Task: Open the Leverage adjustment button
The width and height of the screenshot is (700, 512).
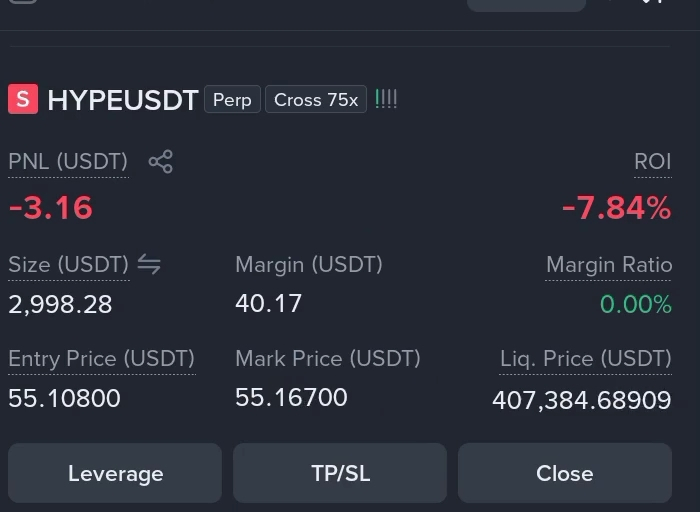Action: point(115,473)
